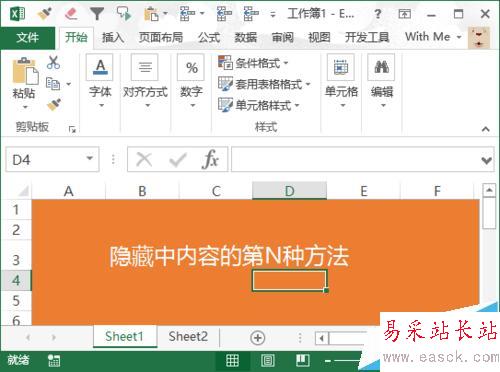Switch to the 数据 Data tab
500x372 pixels.
246,37
